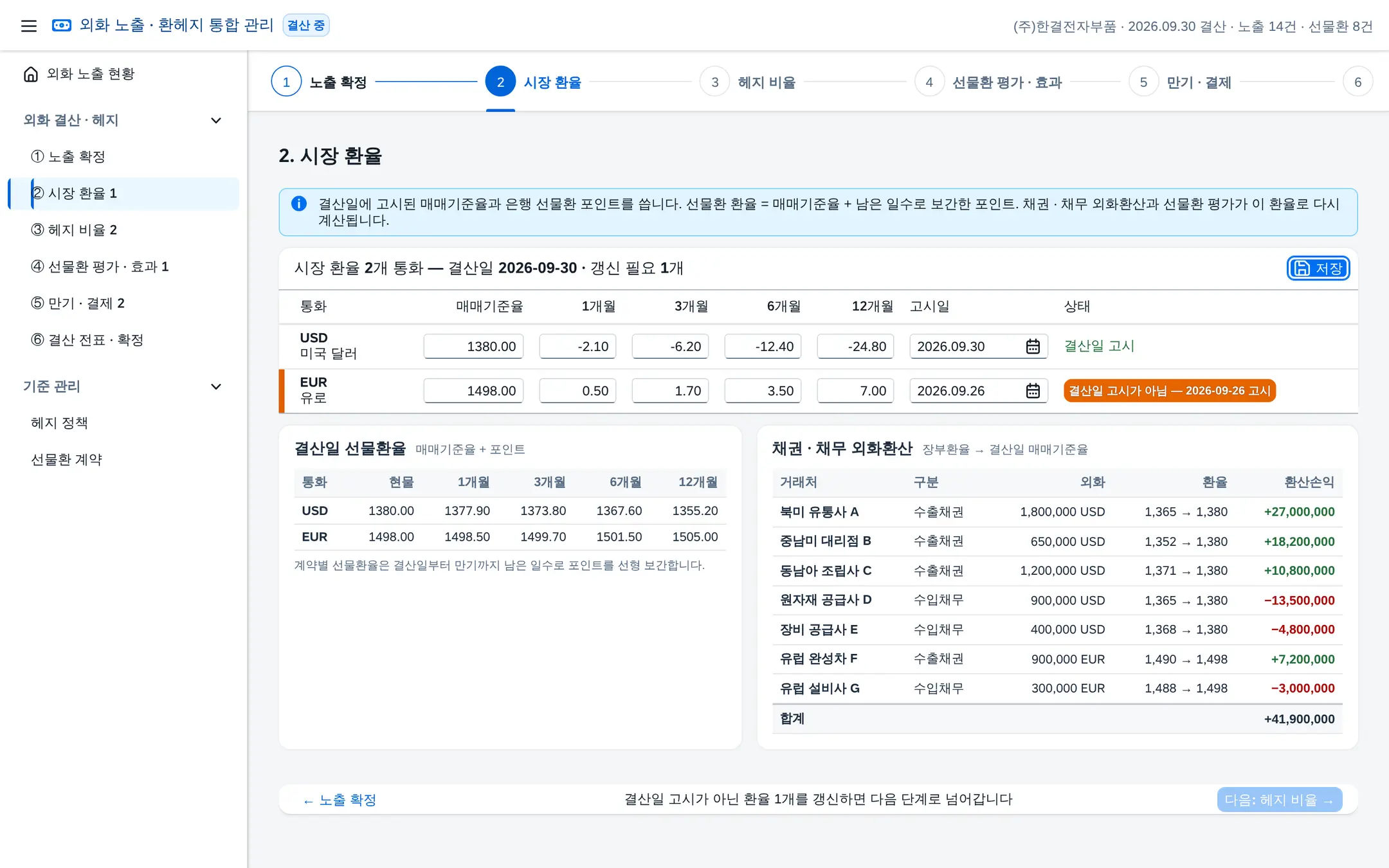
Task: Collapse the 외화 결산 · 헤지 section
Action: point(216,120)
